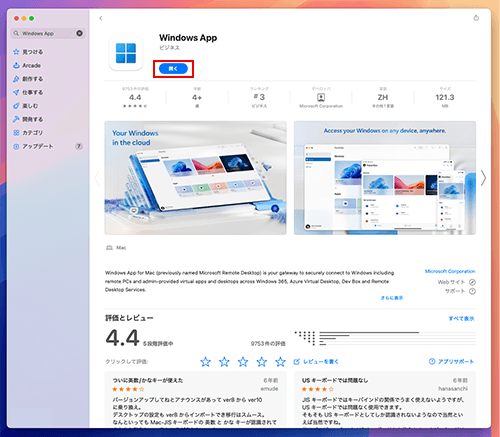Viewport: 500px width, 437px height.
Task: Click the App Support question mark icon
Action: [432, 361]
